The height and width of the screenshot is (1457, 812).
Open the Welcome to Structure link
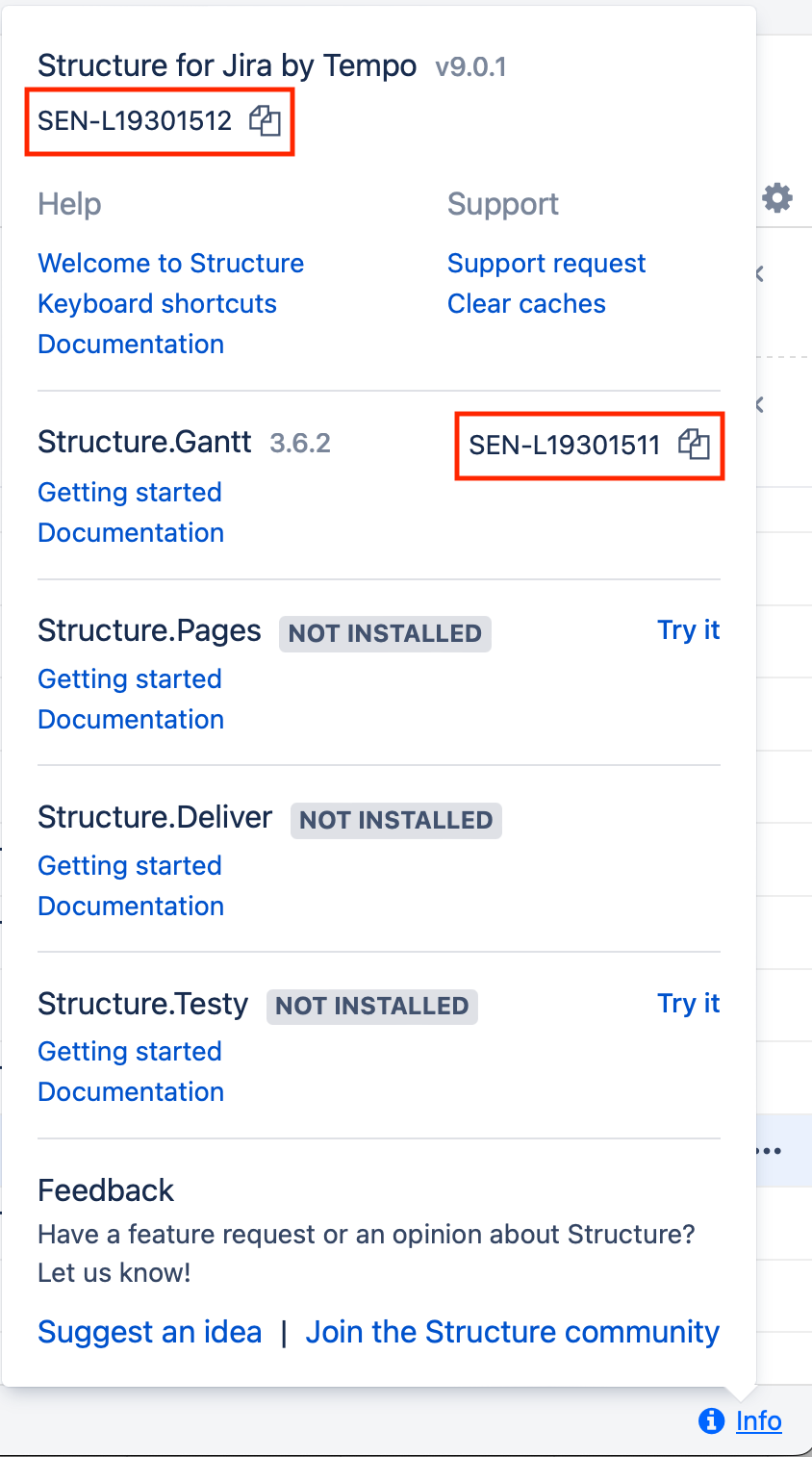pyautogui.click(x=170, y=264)
